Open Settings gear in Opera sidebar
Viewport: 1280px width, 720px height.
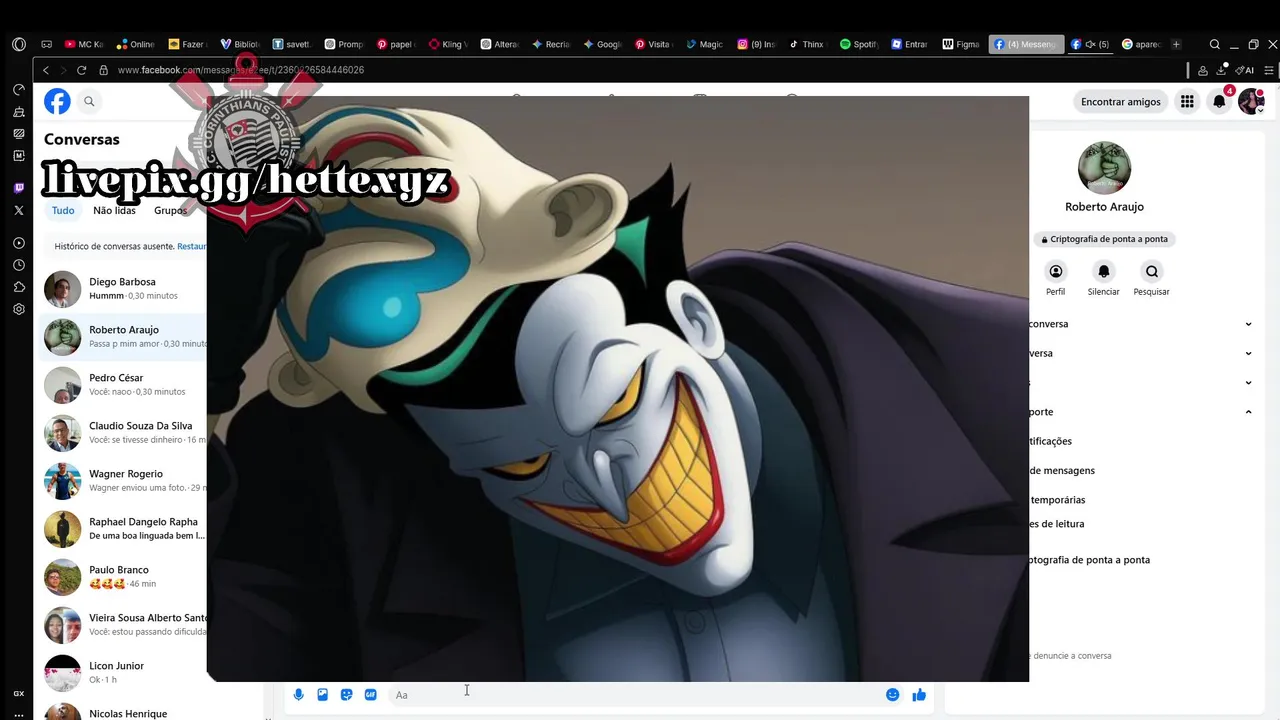pos(19,309)
